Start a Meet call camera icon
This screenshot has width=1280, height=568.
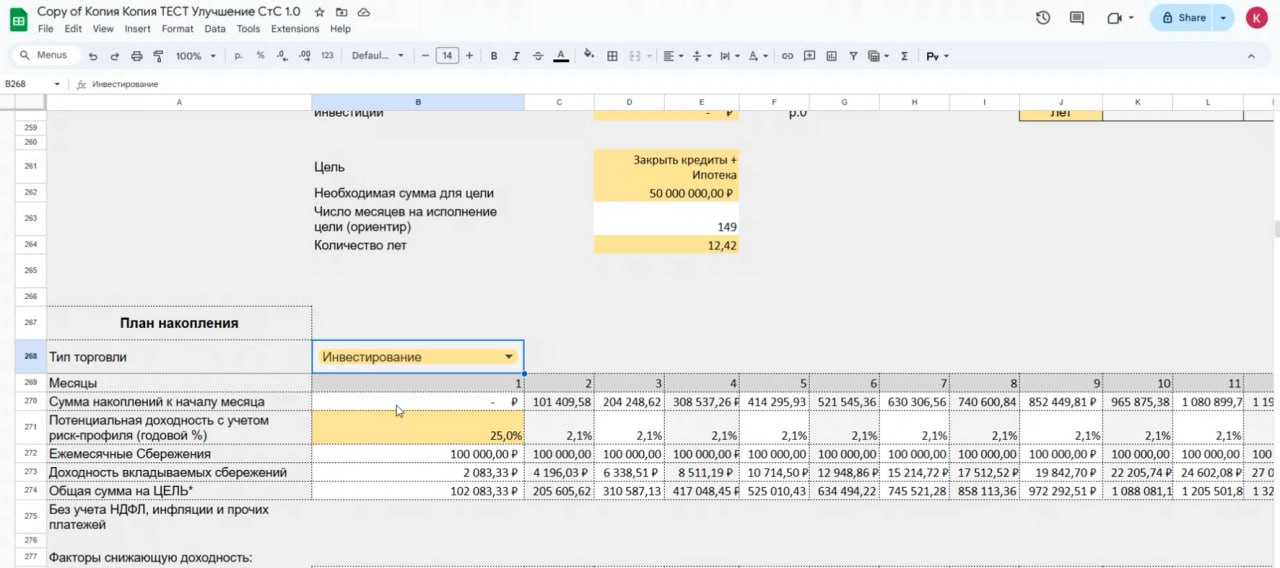coord(1120,18)
